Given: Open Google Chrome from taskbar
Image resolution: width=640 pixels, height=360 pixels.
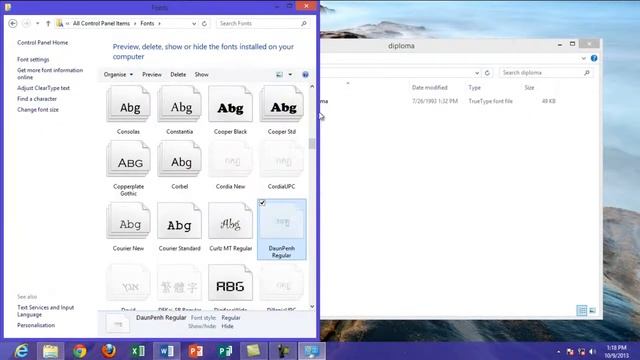Looking at the screenshot, I should 80,351.
